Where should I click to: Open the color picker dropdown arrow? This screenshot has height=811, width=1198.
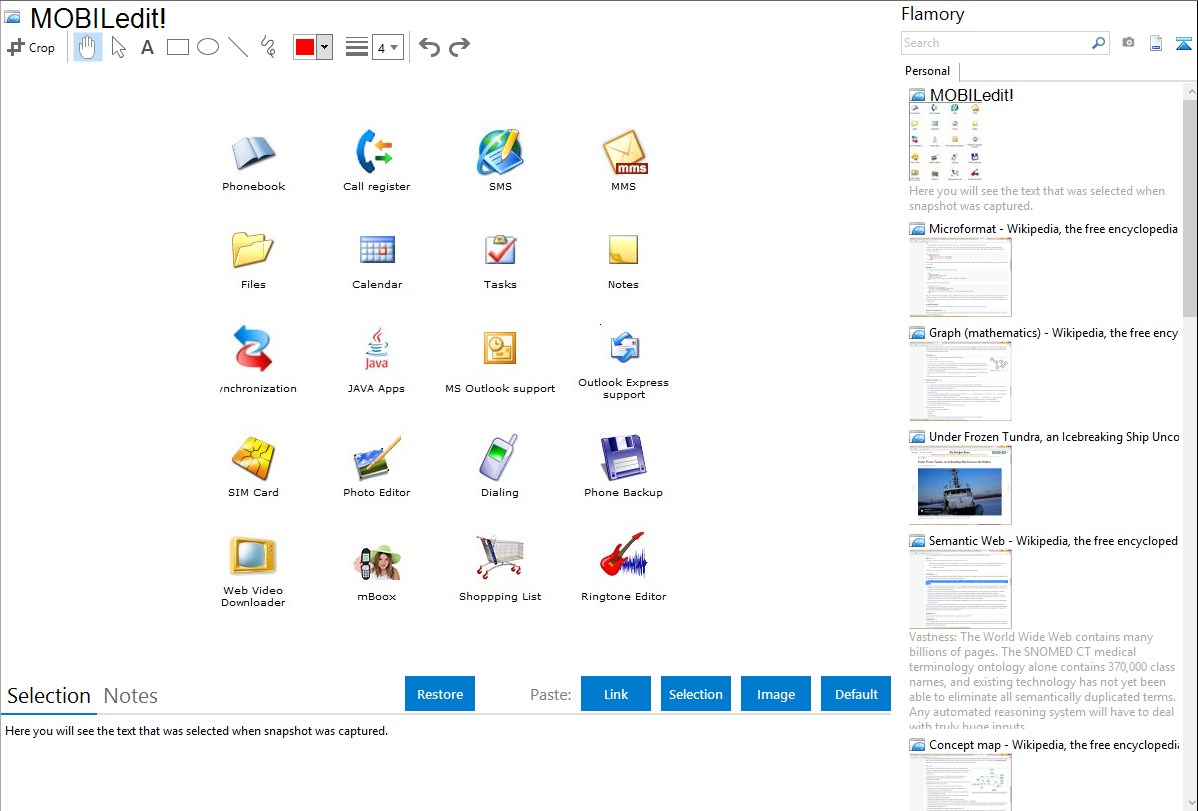tap(324, 47)
